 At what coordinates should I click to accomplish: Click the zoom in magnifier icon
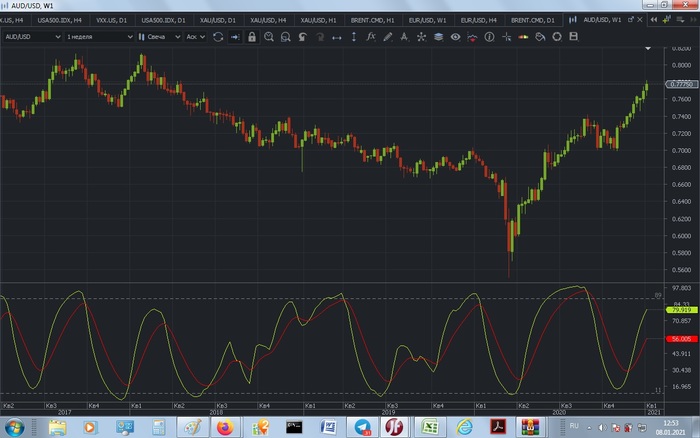pos(269,37)
